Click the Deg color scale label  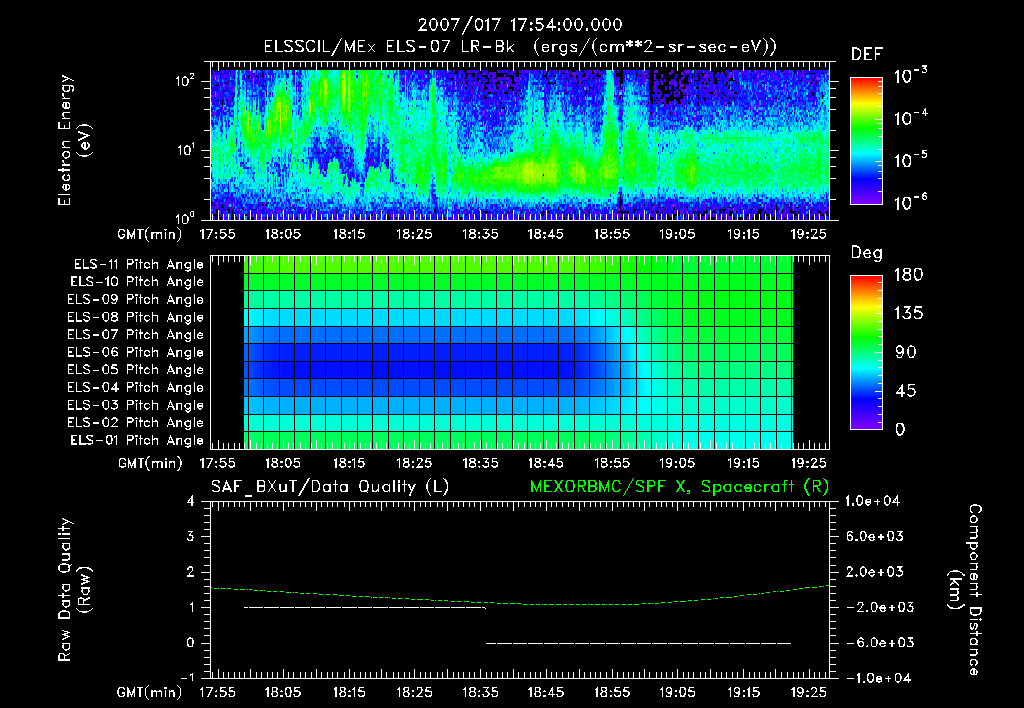(x=866, y=253)
